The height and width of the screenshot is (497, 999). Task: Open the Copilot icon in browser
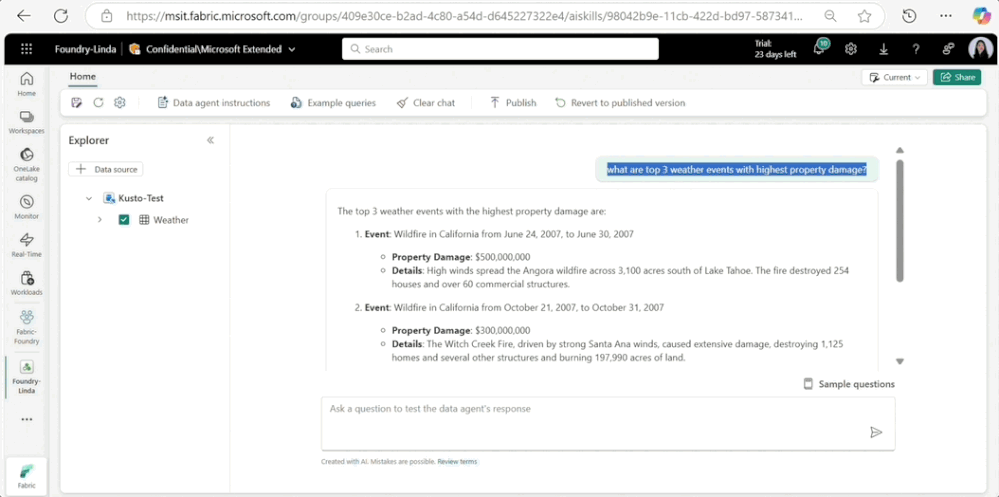981,16
